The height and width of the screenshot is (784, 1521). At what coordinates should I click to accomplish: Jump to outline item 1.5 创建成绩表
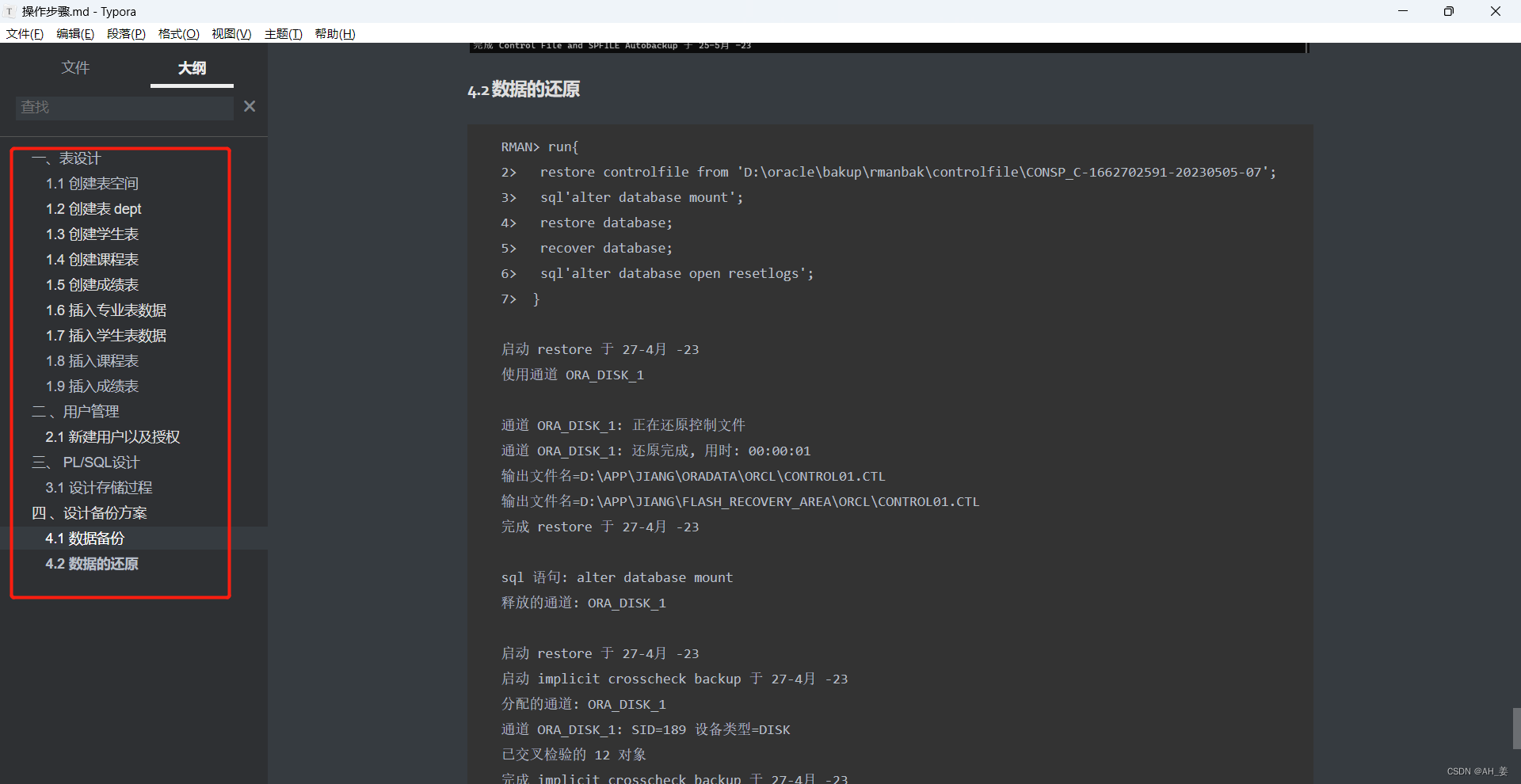pos(92,285)
